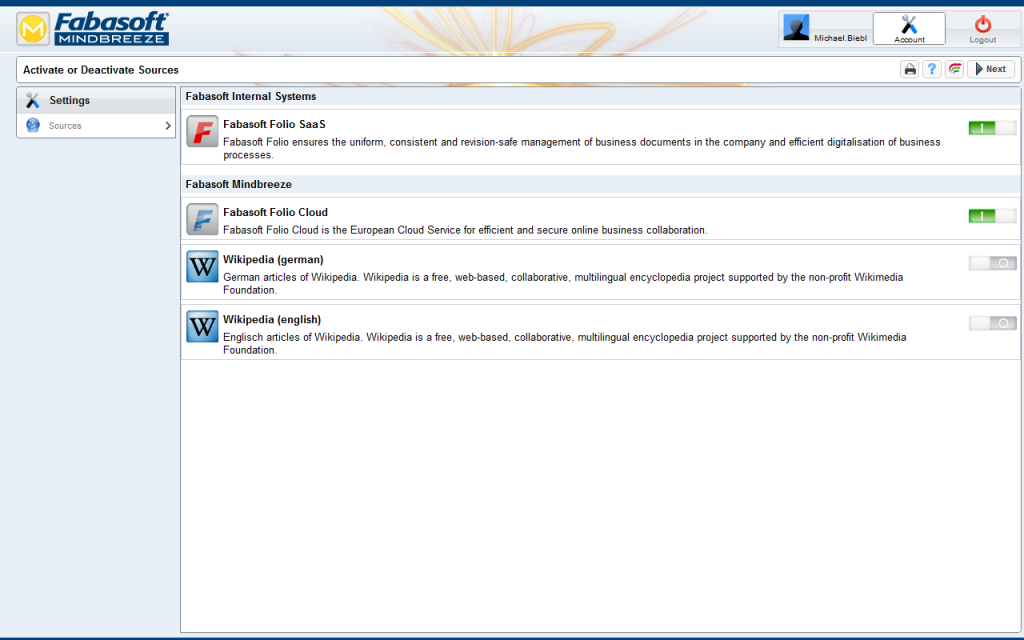1024x640 pixels.
Task: Open Sources item in sidebar
Action: [x=96, y=125]
